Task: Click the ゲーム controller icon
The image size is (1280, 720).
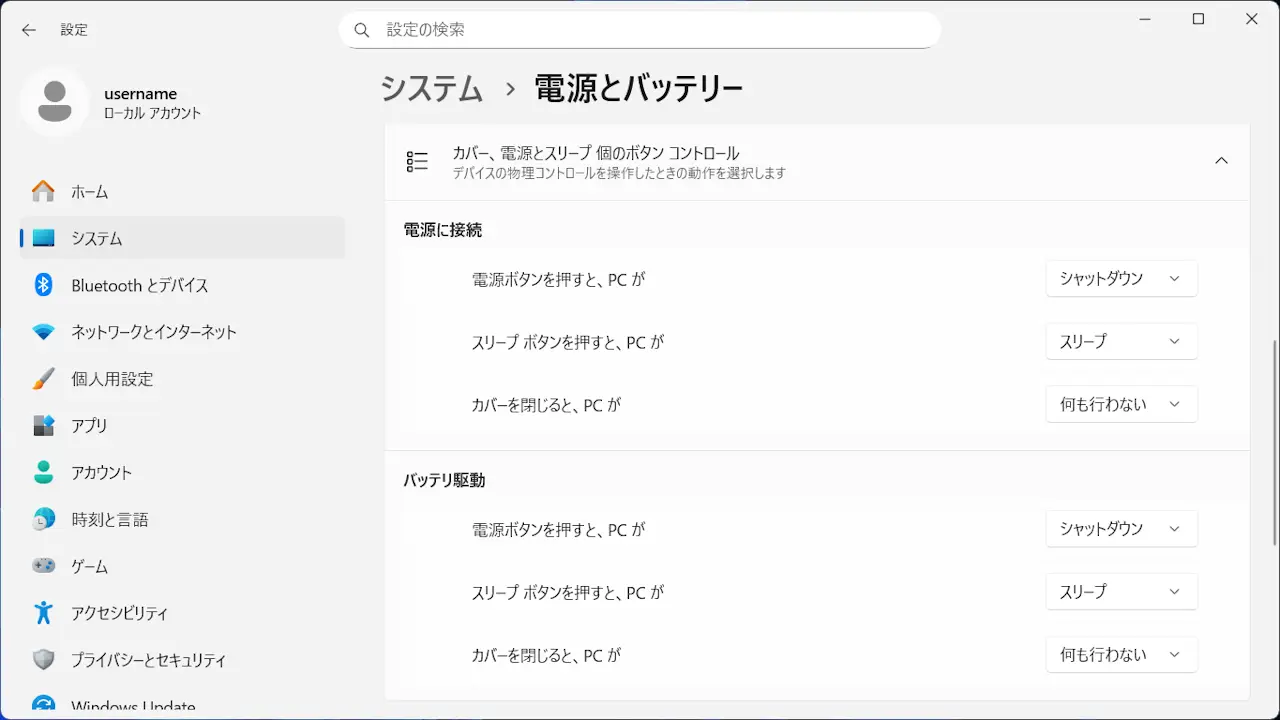Action: tap(43, 566)
